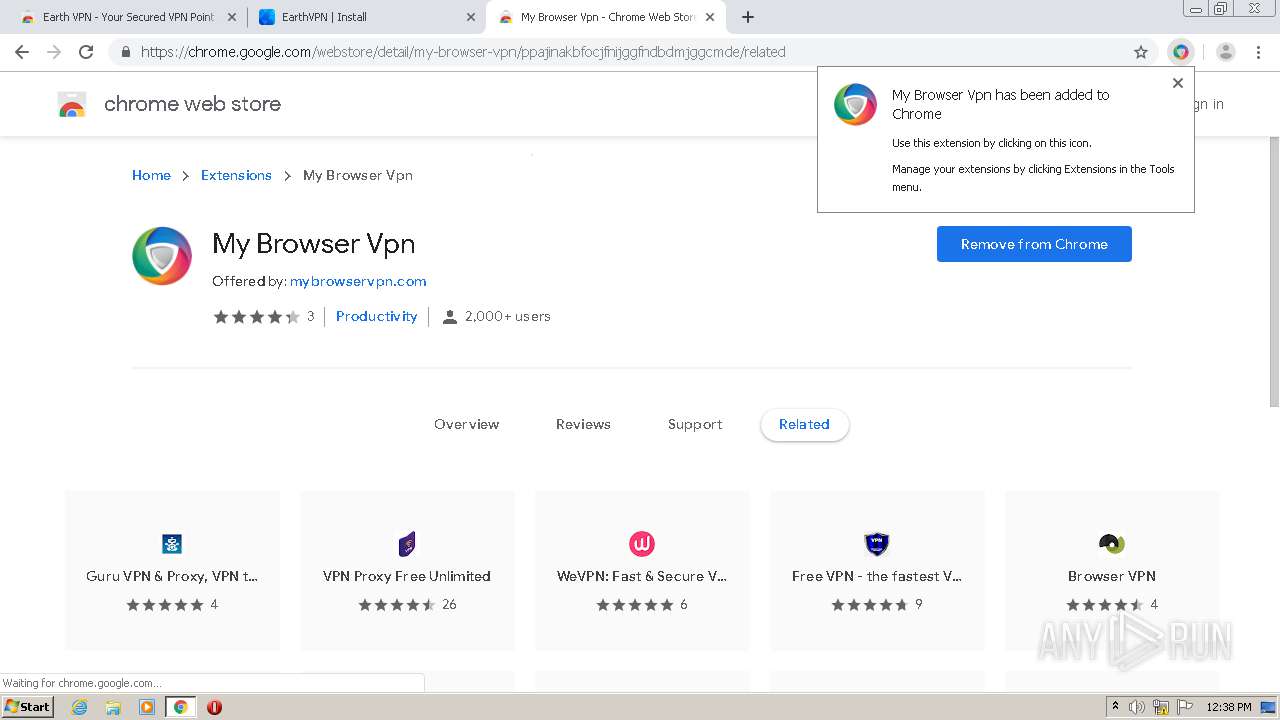Click Browser VPN card icon

[x=1112, y=544]
